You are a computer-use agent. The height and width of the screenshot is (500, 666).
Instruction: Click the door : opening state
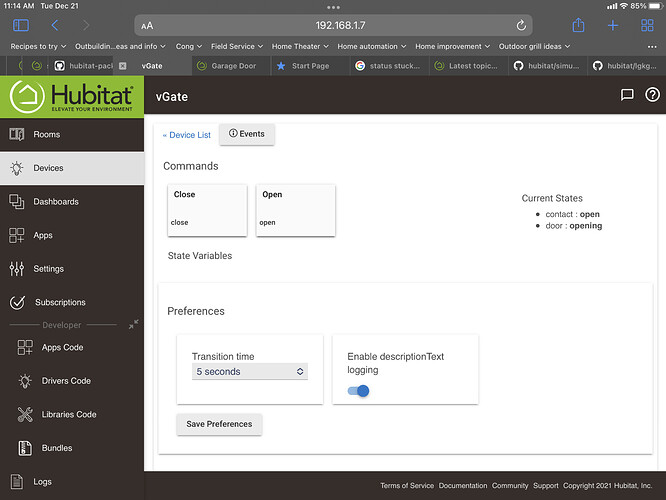click(573, 226)
